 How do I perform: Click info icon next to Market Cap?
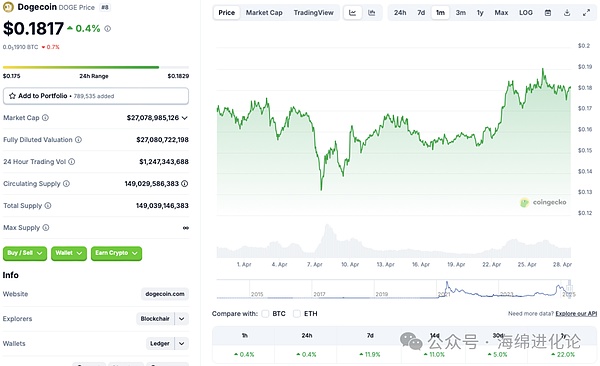click(45, 118)
